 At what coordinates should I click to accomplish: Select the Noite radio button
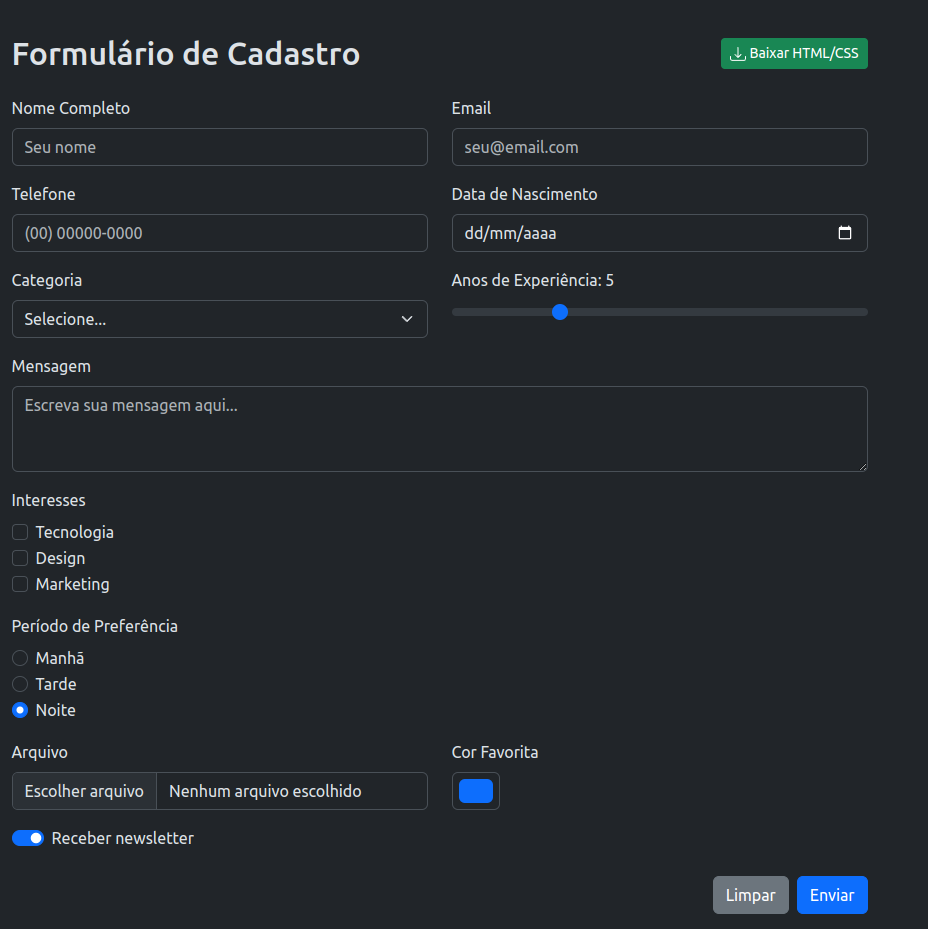coord(20,710)
